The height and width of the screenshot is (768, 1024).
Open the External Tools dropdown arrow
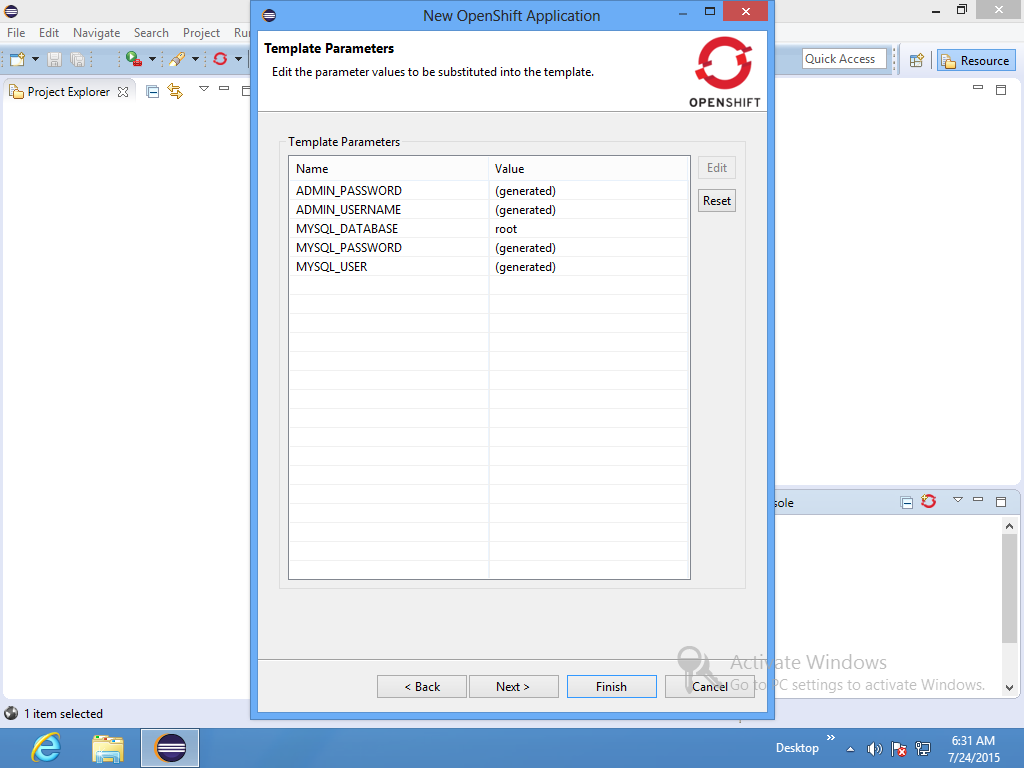(x=152, y=59)
